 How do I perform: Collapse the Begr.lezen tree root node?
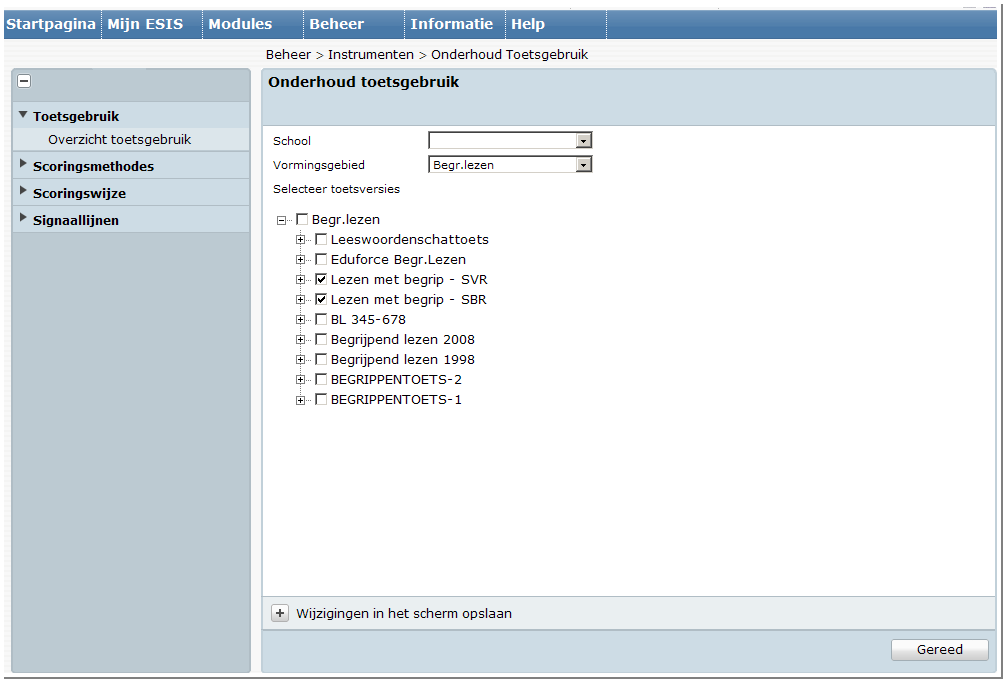pos(281,220)
